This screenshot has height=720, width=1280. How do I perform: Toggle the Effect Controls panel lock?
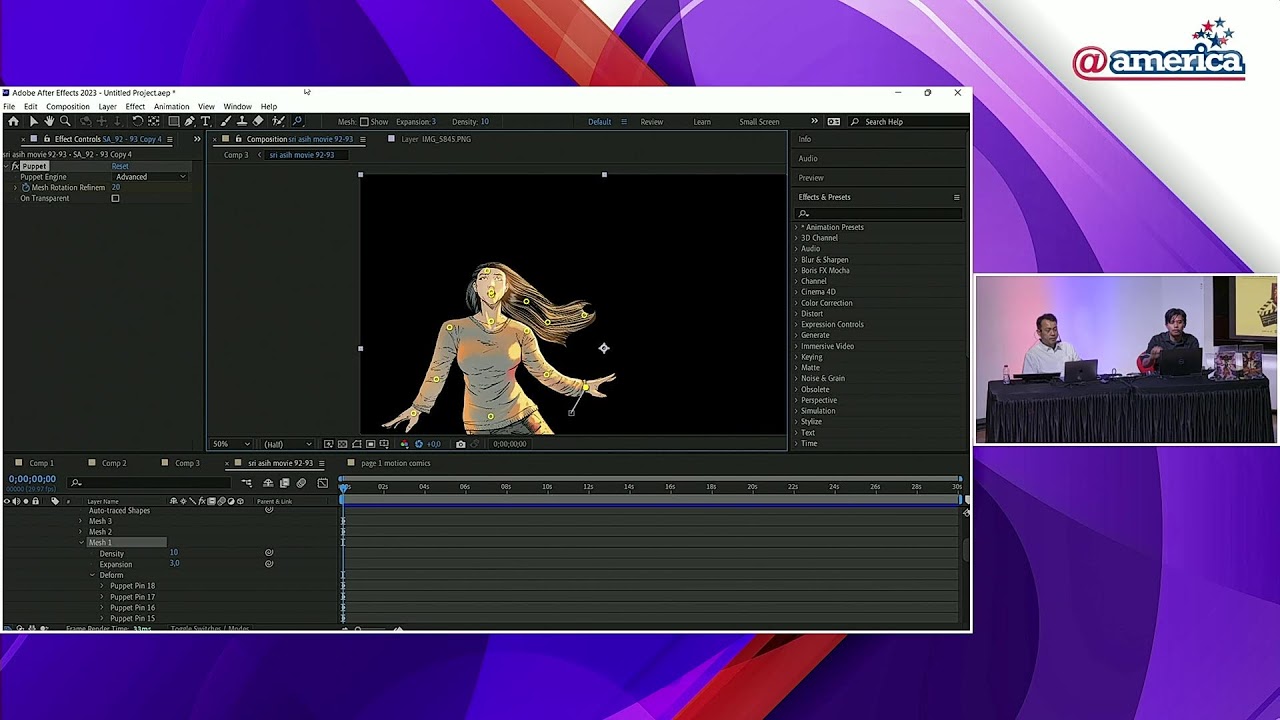(x=46, y=139)
